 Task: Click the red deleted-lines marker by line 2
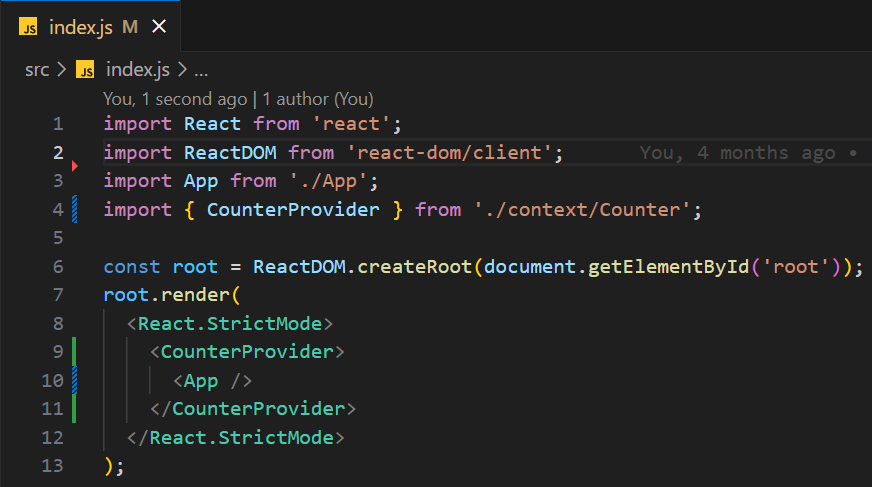[x=75, y=164]
